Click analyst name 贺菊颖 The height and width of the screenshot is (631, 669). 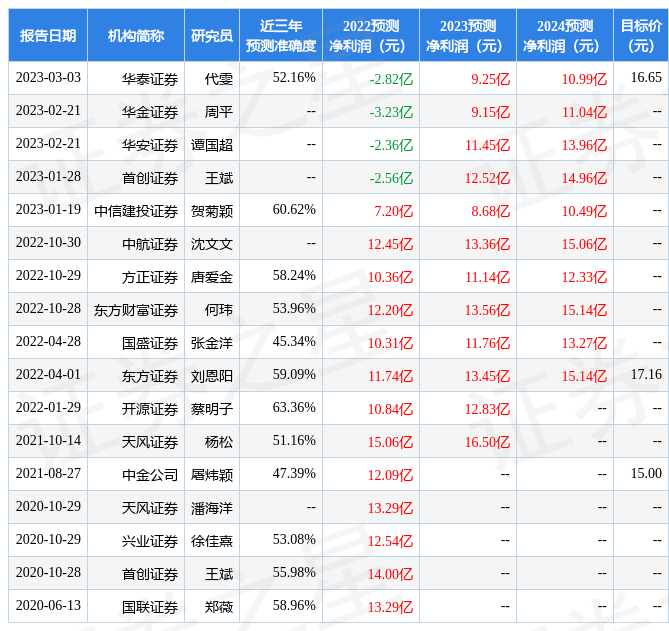[x=212, y=211]
